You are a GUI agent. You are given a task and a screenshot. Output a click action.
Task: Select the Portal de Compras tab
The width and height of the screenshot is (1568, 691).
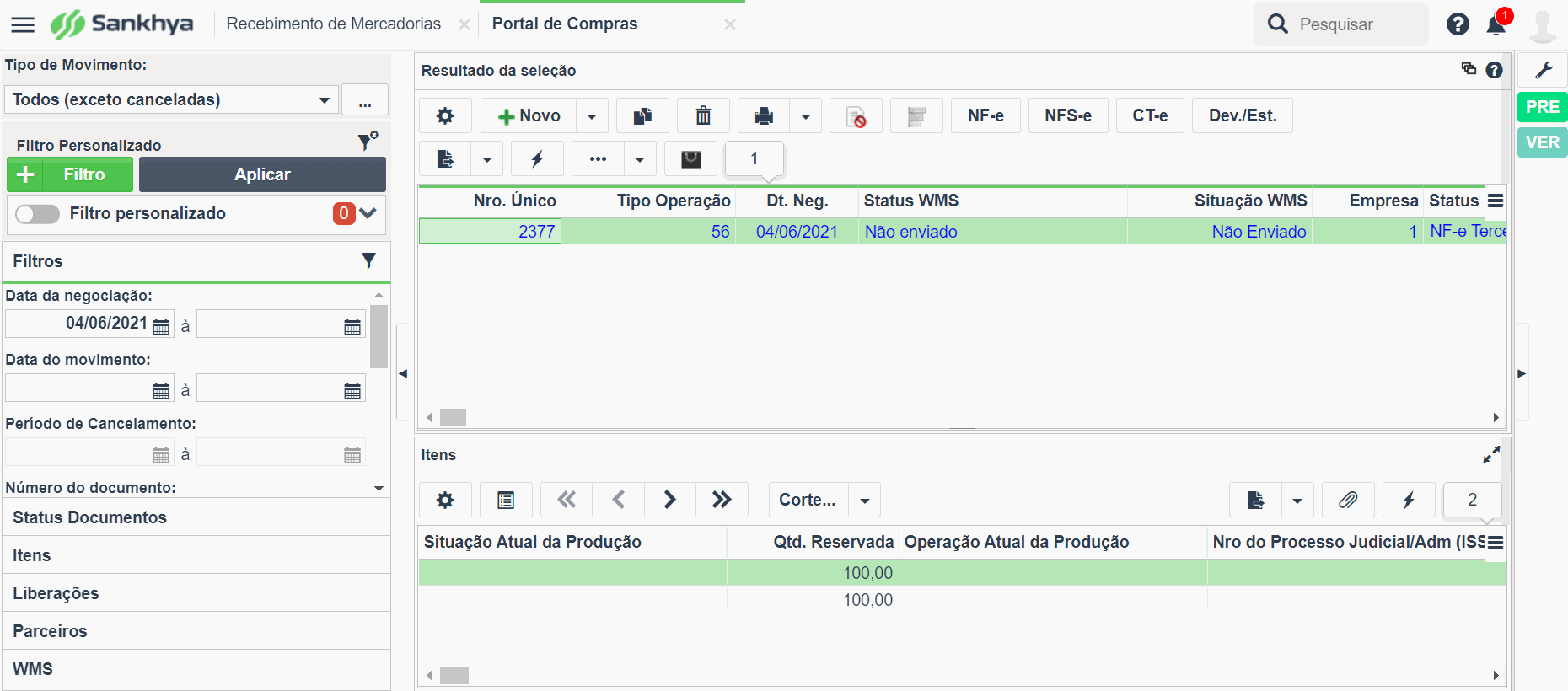[x=565, y=24]
